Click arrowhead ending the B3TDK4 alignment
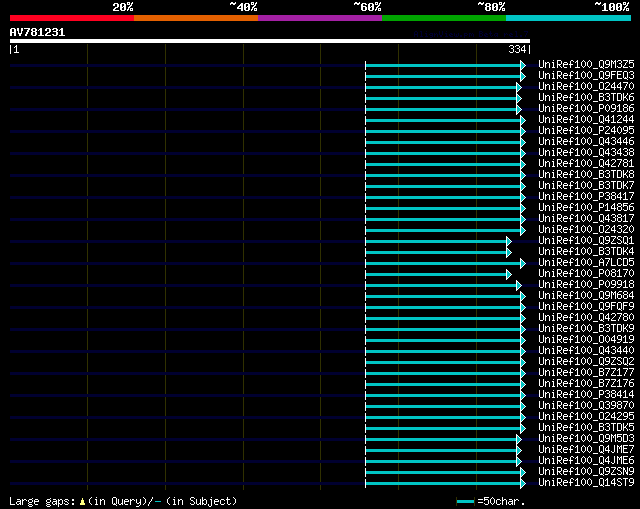This screenshot has width=640, height=509. [x=509, y=253]
